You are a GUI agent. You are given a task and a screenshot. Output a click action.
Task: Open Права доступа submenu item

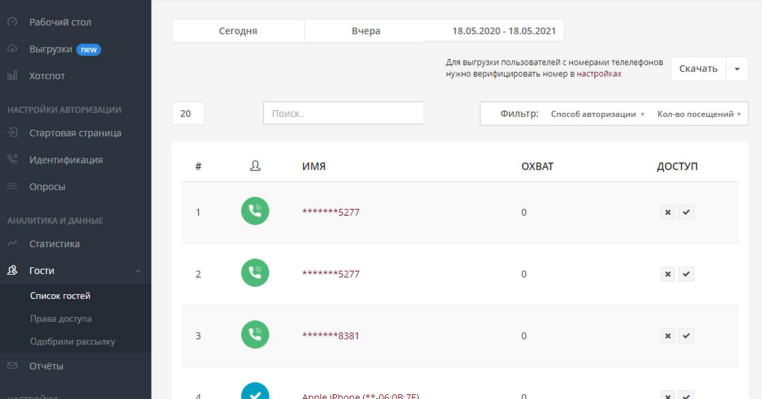pos(61,319)
